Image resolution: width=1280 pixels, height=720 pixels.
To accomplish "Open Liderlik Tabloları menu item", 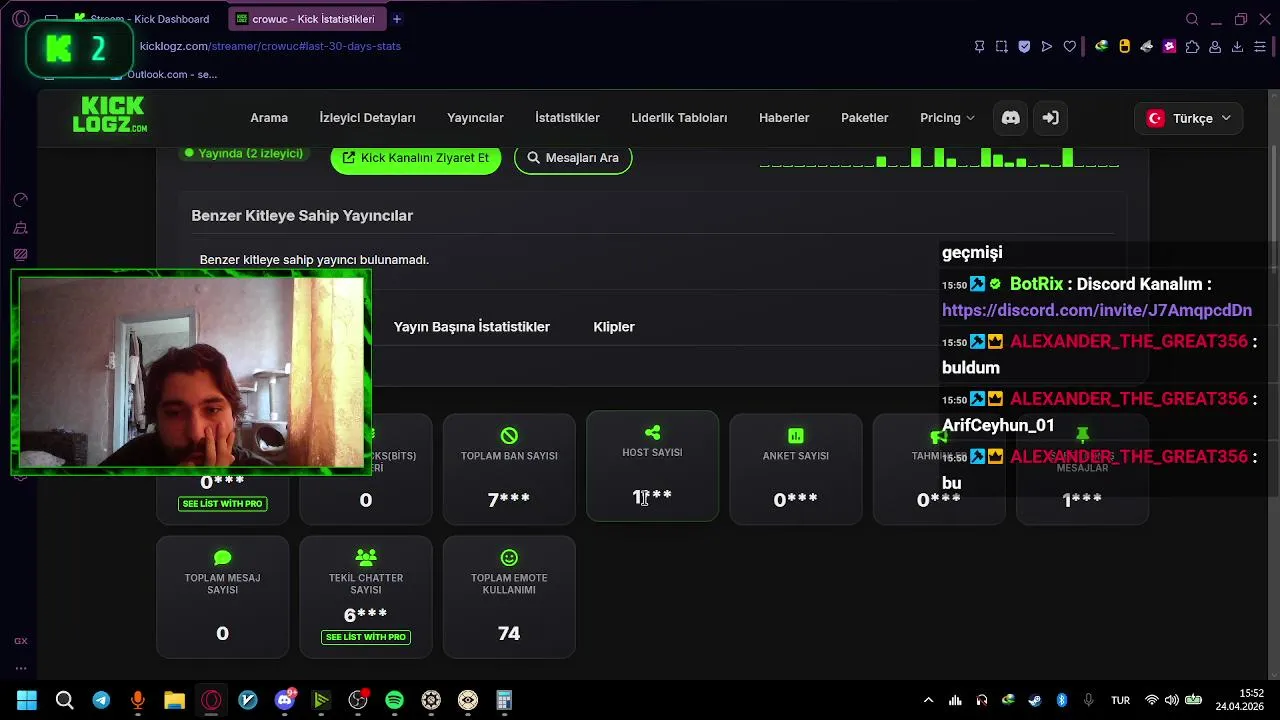I will tap(679, 118).
